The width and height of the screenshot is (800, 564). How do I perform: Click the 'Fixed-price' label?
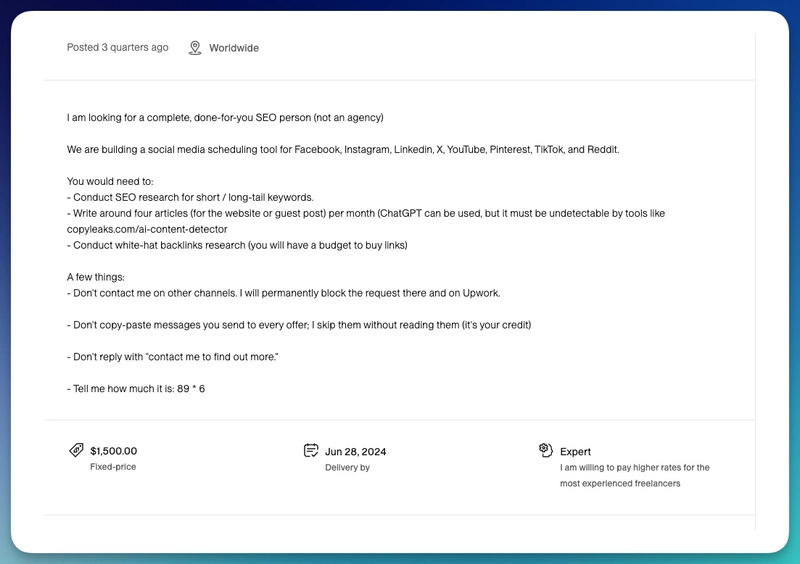113,467
